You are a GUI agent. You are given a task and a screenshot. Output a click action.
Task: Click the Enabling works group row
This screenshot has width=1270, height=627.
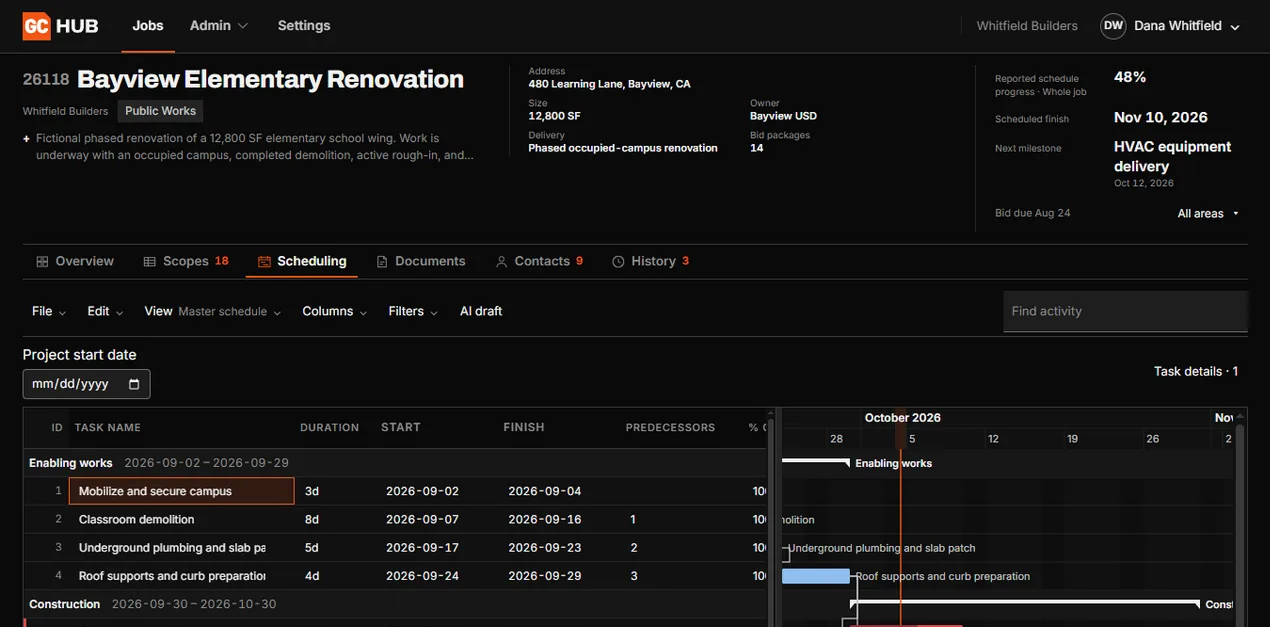pos(395,463)
